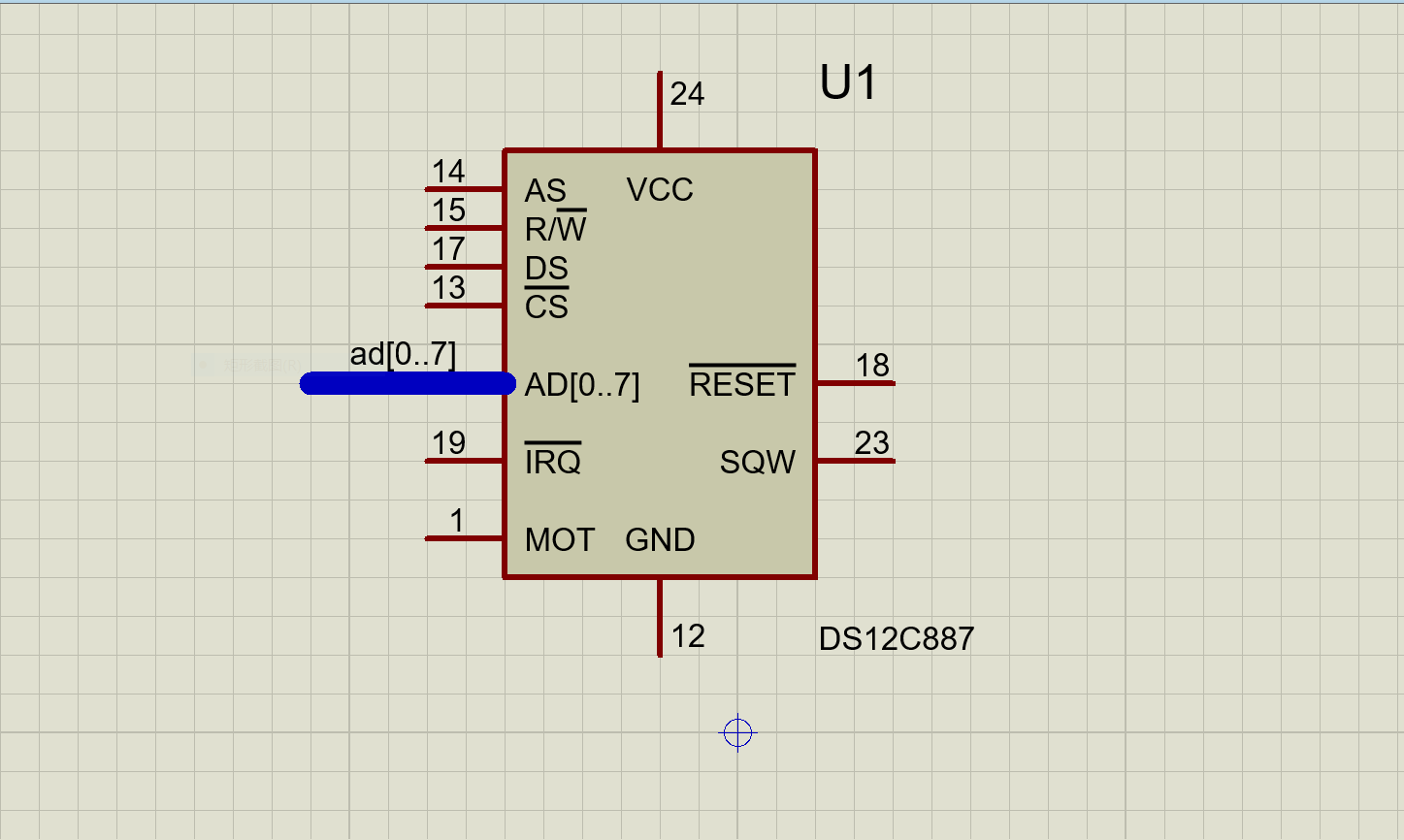
Task: Click the U1 component reference label
Action: click(x=849, y=82)
